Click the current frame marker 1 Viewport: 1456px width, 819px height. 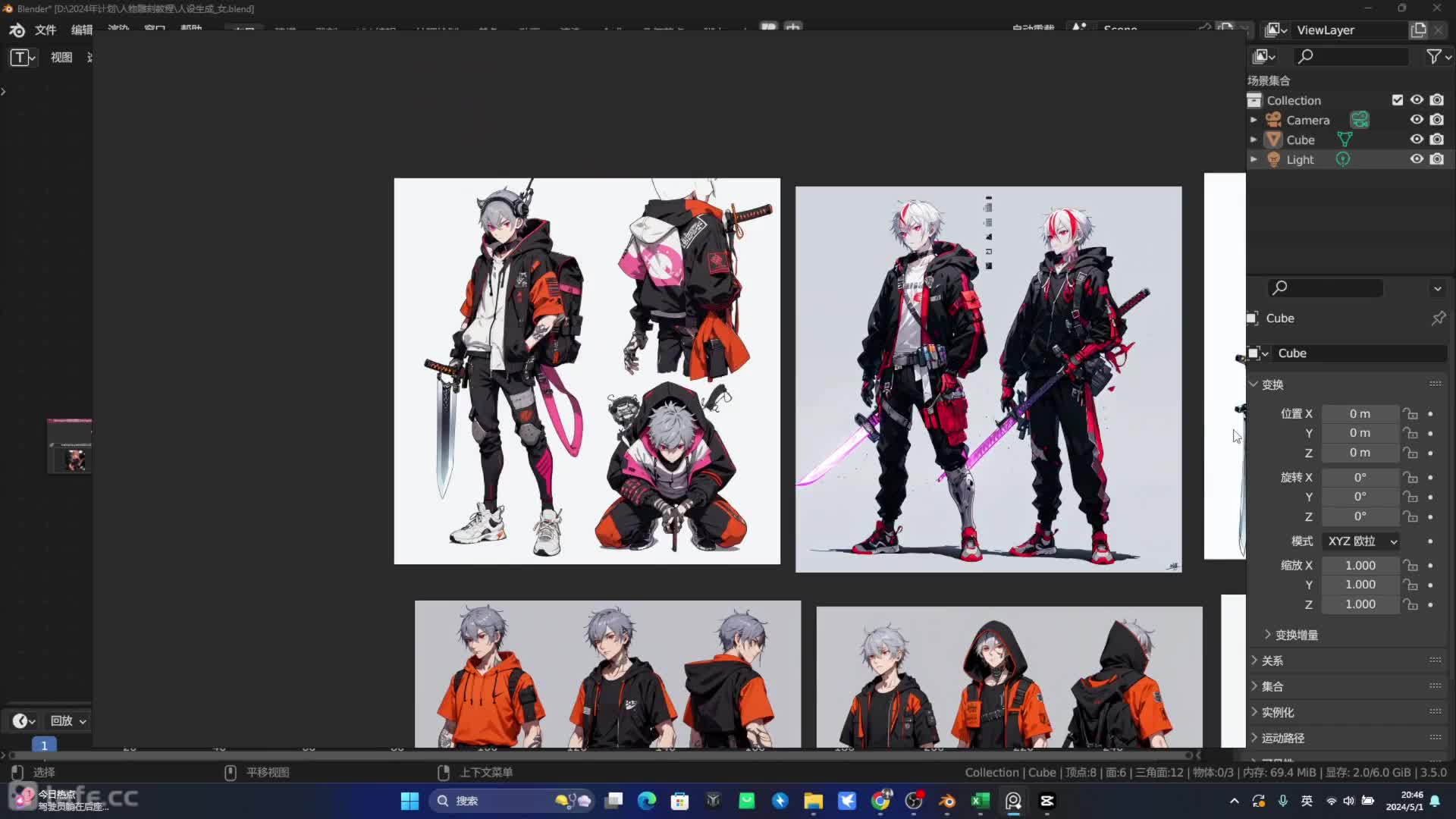(x=44, y=745)
